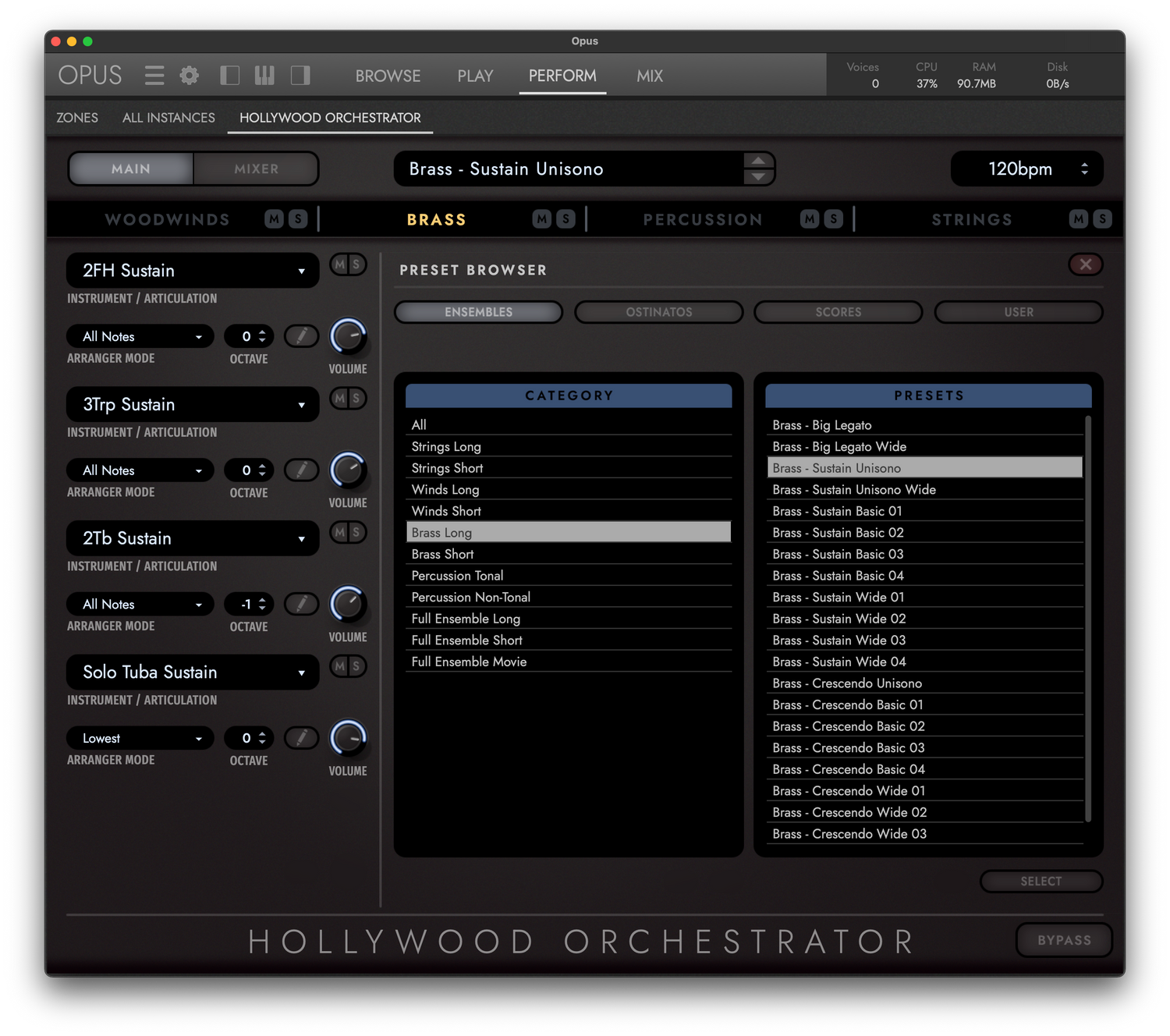
Task: Toggle the right sidebar panel icon
Action: pos(300,76)
